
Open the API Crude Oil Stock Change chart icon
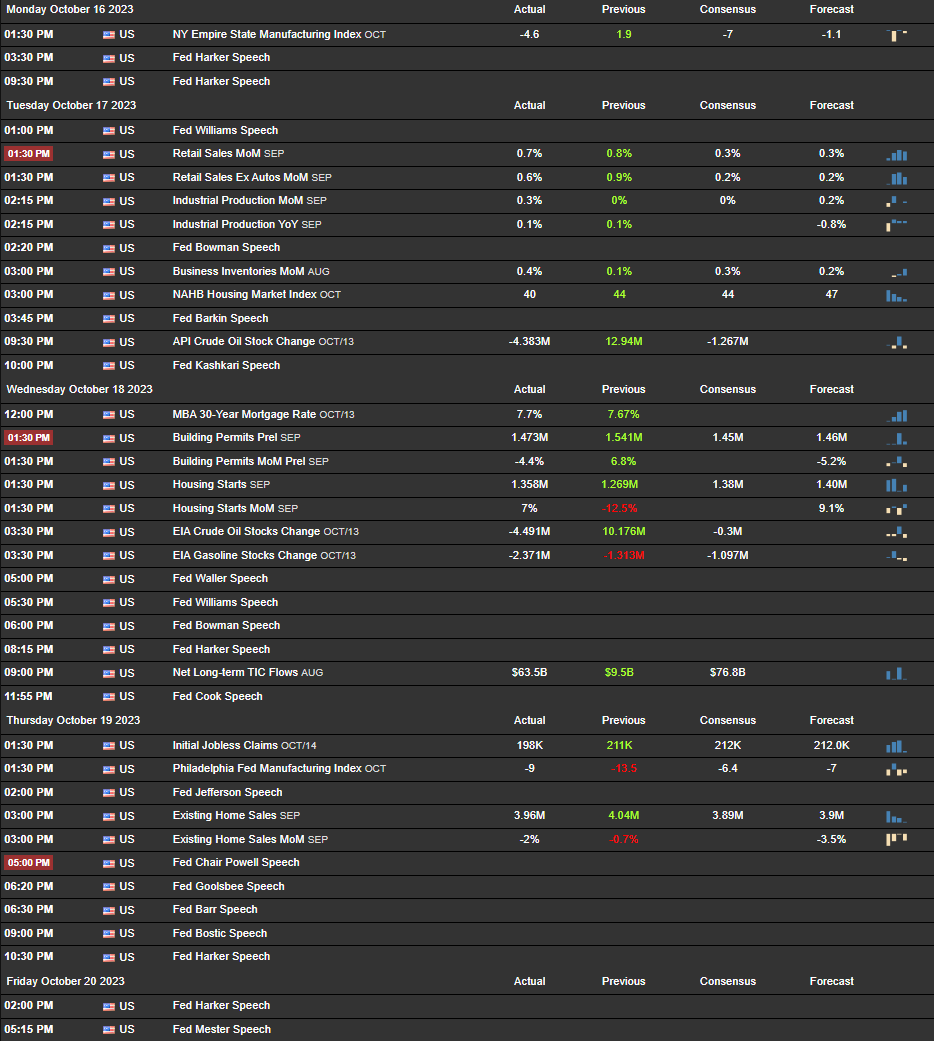pyautogui.click(x=896, y=342)
